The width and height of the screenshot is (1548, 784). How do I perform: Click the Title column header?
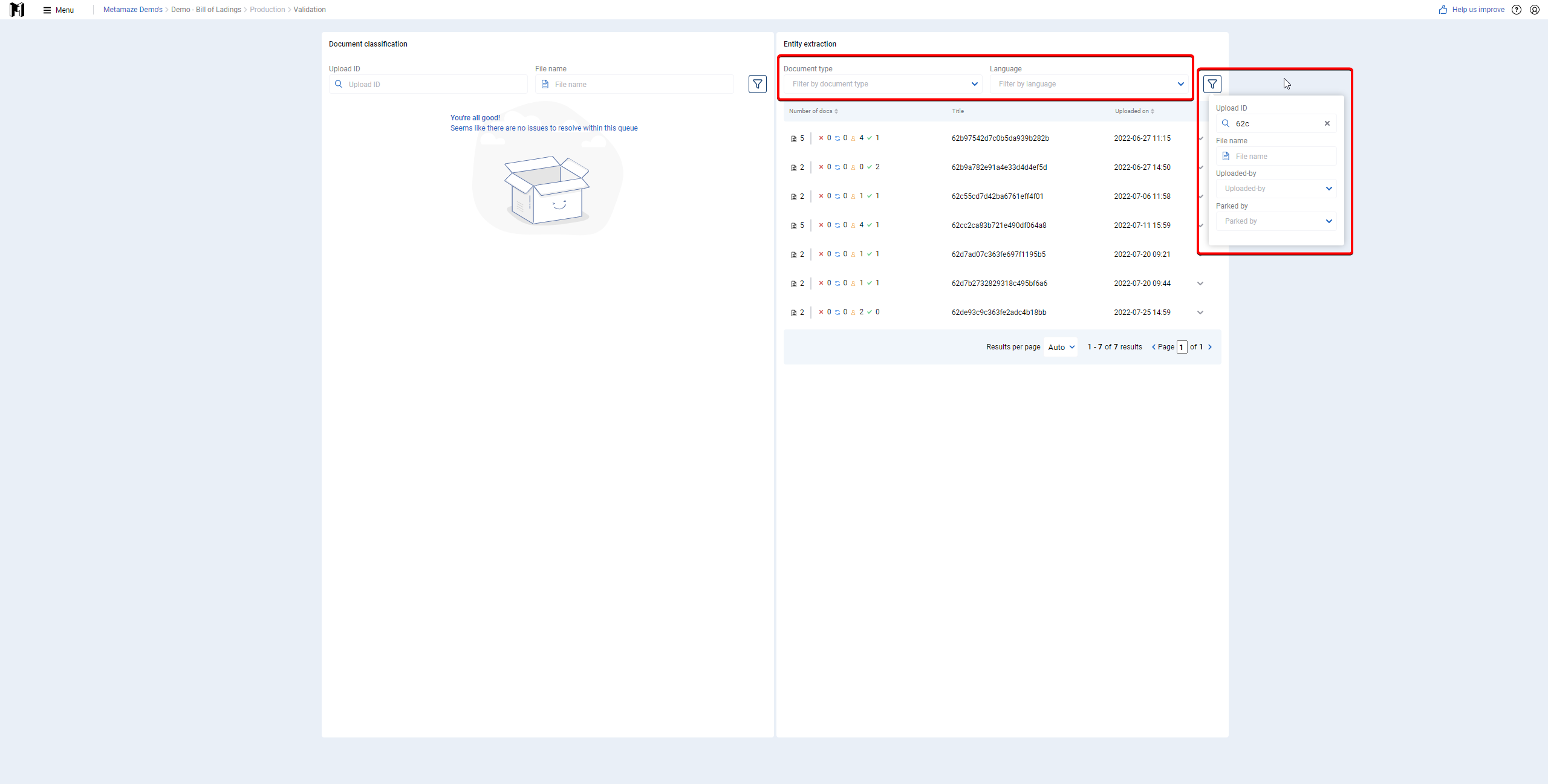(x=958, y=111)
